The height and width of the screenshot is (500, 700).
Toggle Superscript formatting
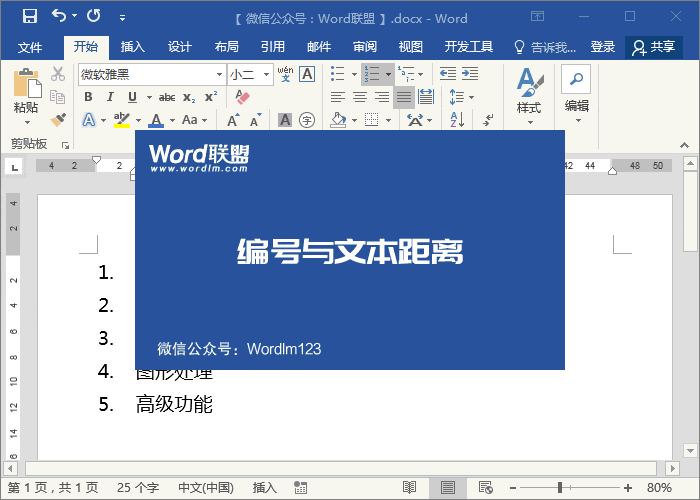[211, 97]
